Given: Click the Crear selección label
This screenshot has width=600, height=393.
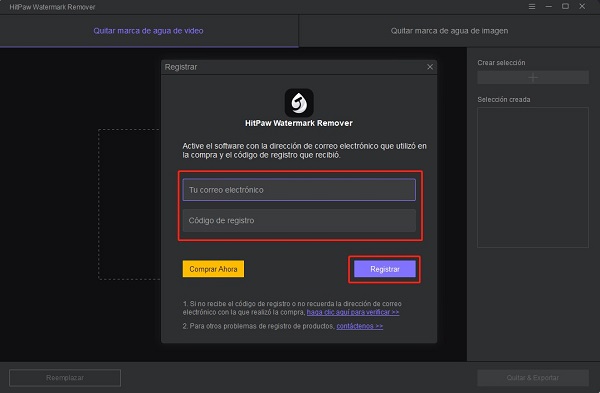Looking at the screenshot, I should click(501, 63).
